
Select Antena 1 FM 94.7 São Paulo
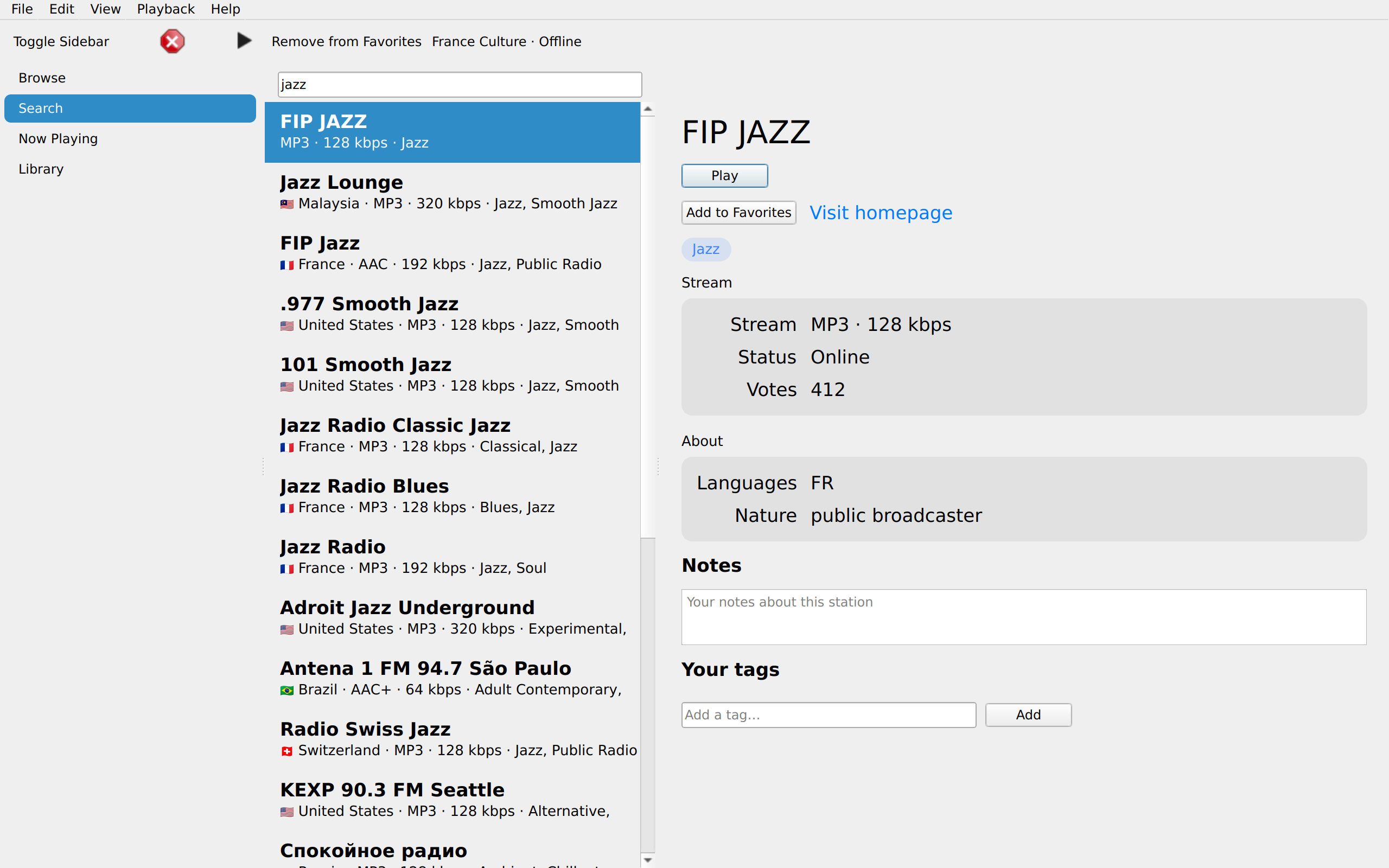(453, 680)
